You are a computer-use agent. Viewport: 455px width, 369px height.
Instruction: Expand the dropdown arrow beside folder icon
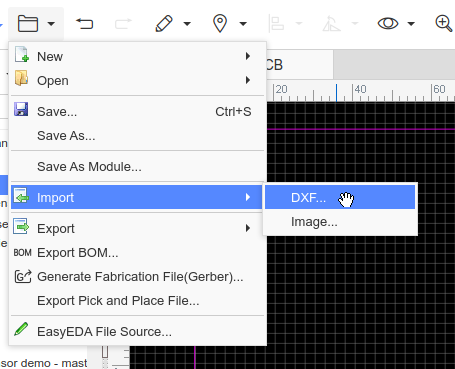[51, 24]
